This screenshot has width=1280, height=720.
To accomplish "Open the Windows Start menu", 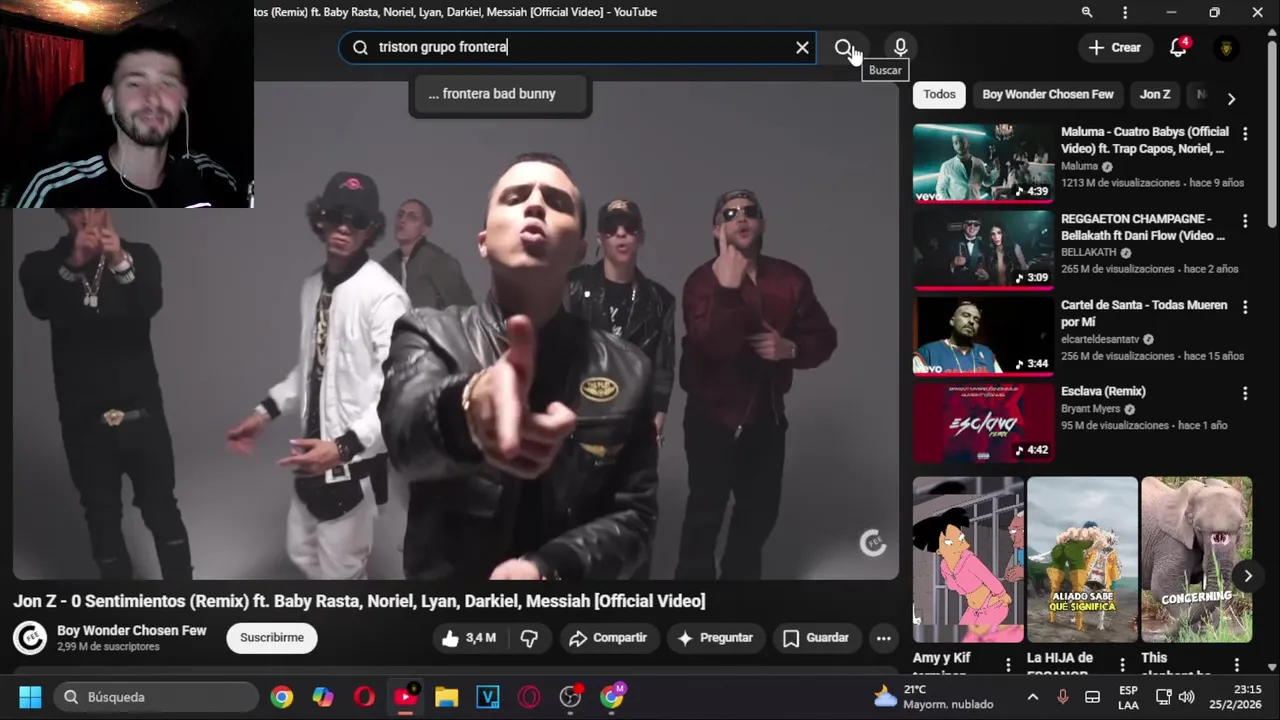I will pyautogui.click(x=30, y=697).
